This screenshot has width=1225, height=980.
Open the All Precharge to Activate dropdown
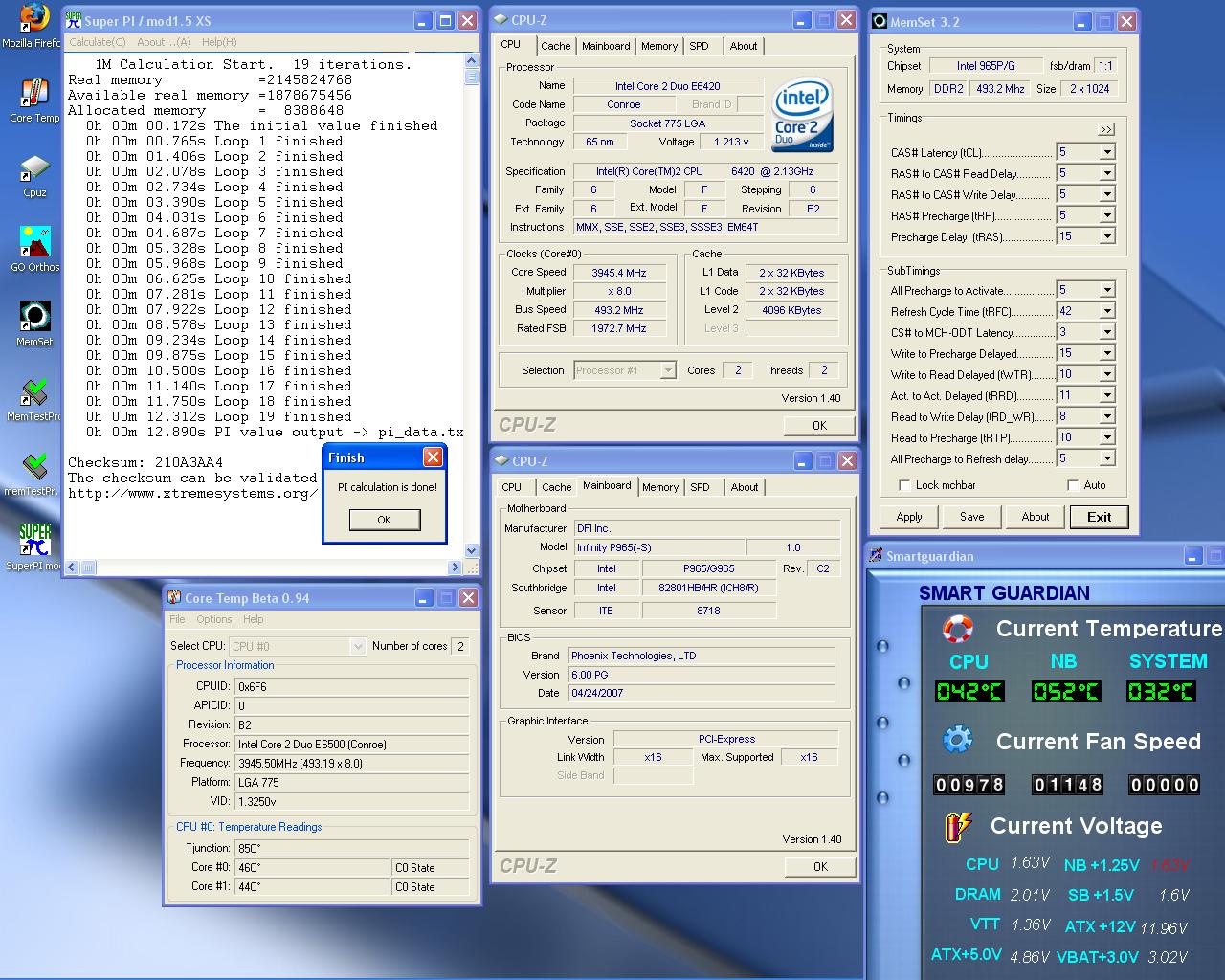click(x=1107, y=290)
